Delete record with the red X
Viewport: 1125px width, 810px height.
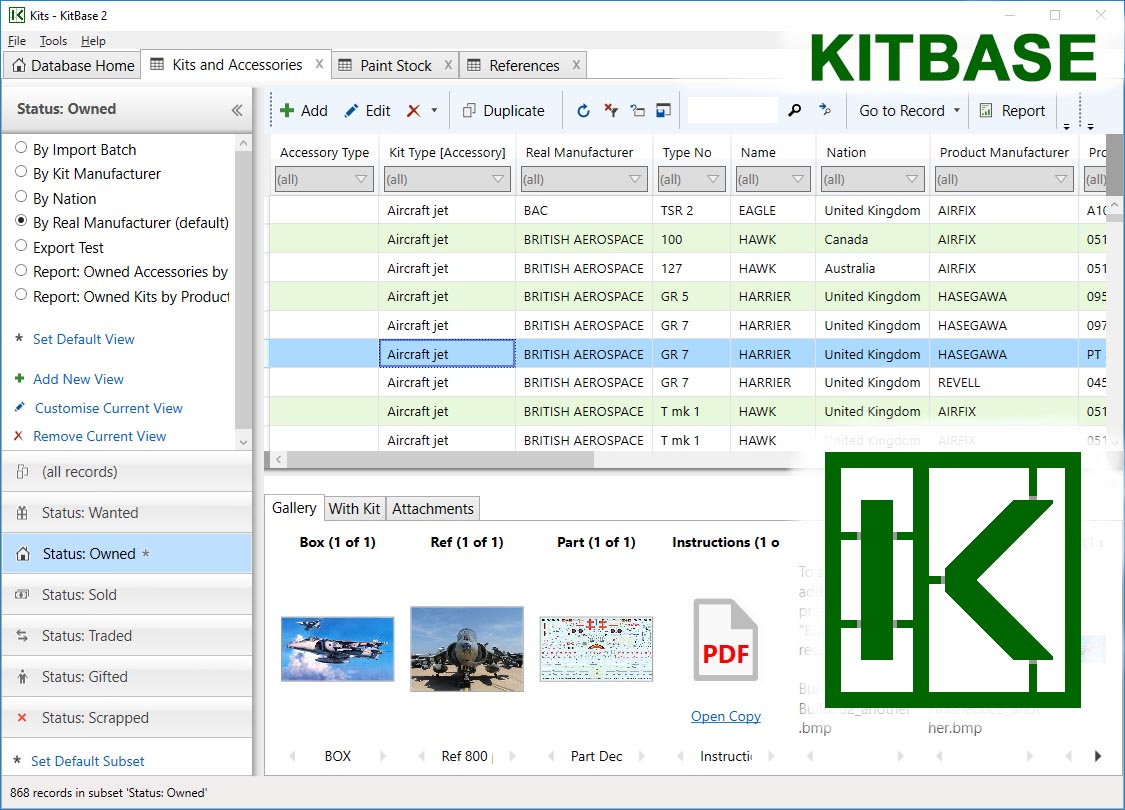(x=413, y=110)
